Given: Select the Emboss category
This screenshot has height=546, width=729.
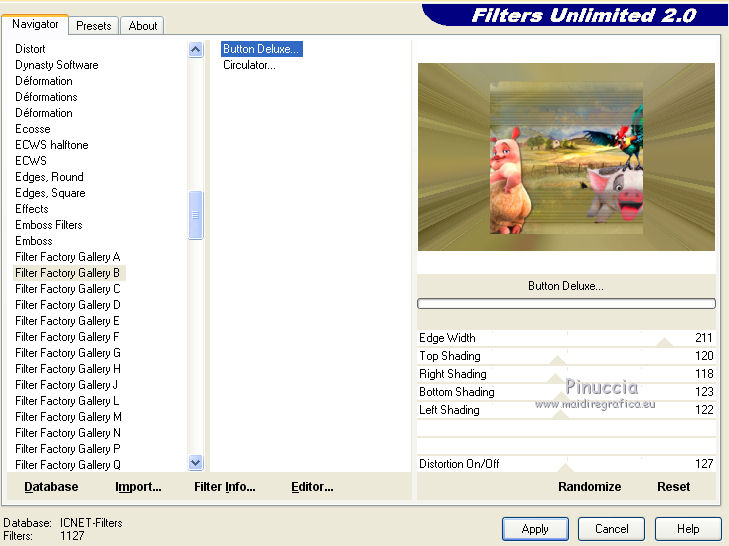Looking at the screenshot, I should (34, 241).
